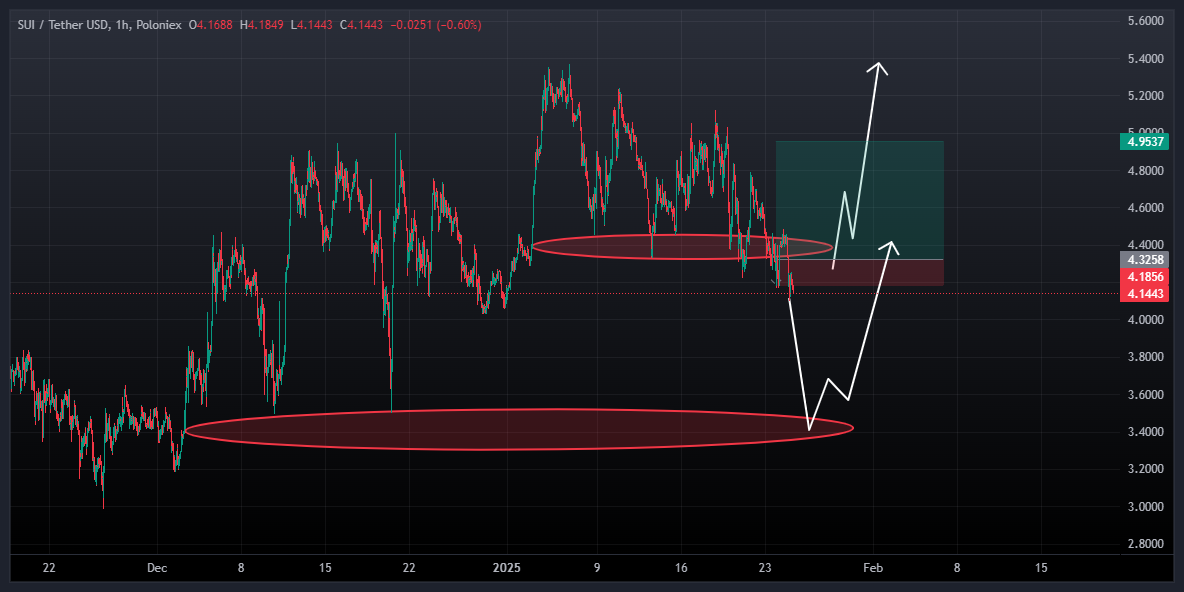The height and width of the screenshot is (592, 1184).
Task: Click the 3.4000 price axis label
Action: tap(1147, 432)
